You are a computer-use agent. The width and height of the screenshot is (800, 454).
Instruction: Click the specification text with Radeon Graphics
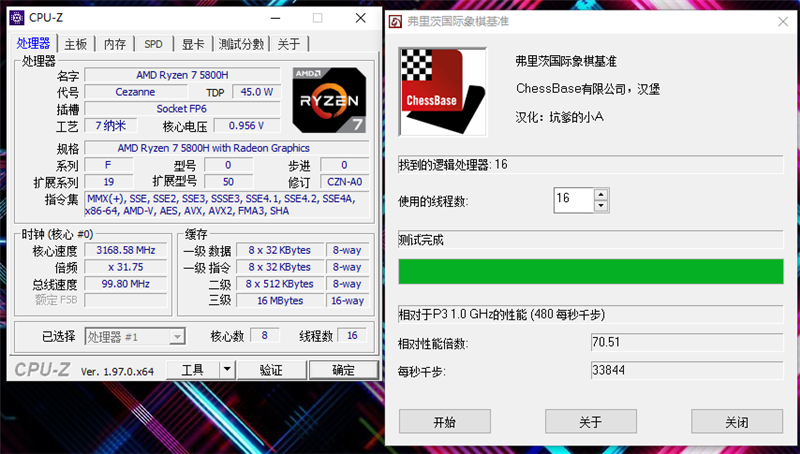(x=227, y=148)
